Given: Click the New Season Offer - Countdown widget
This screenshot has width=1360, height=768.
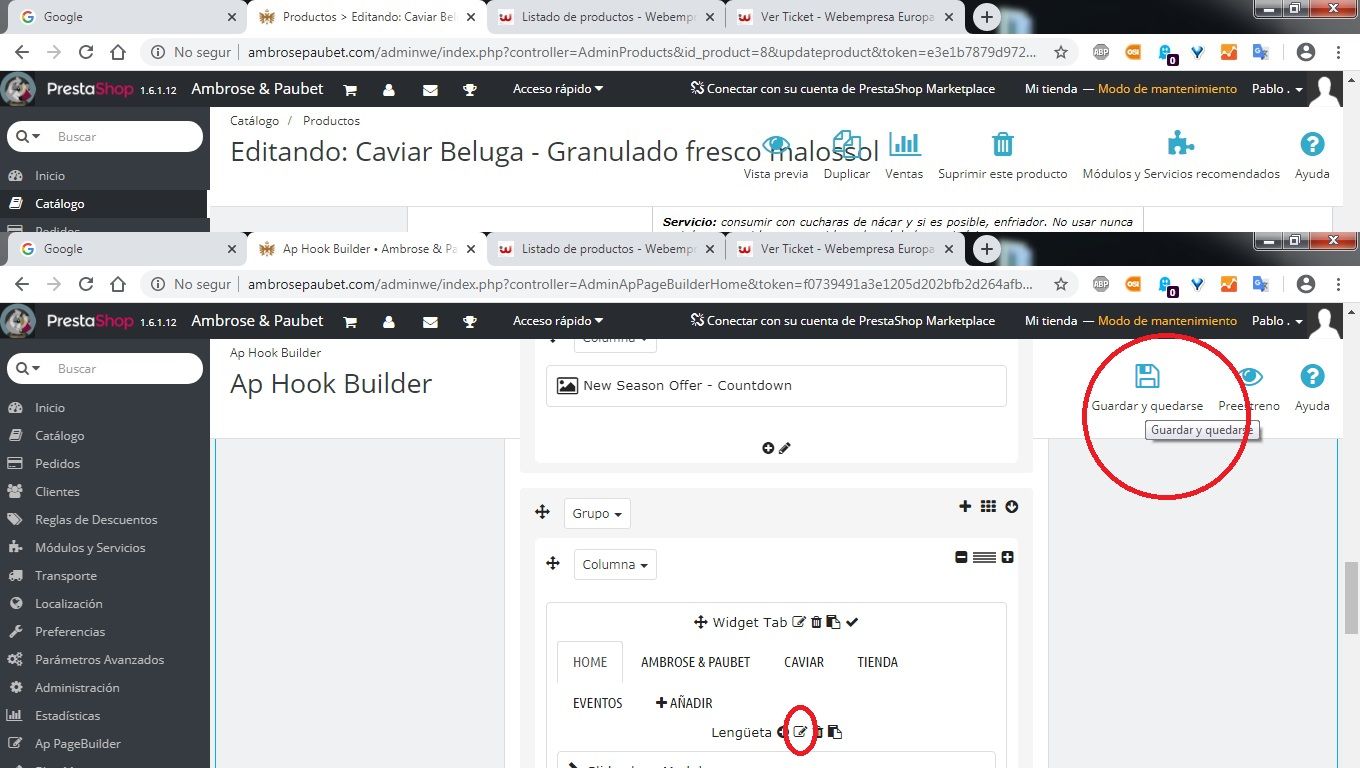Looking at the screenshot, I should (776, 386).
